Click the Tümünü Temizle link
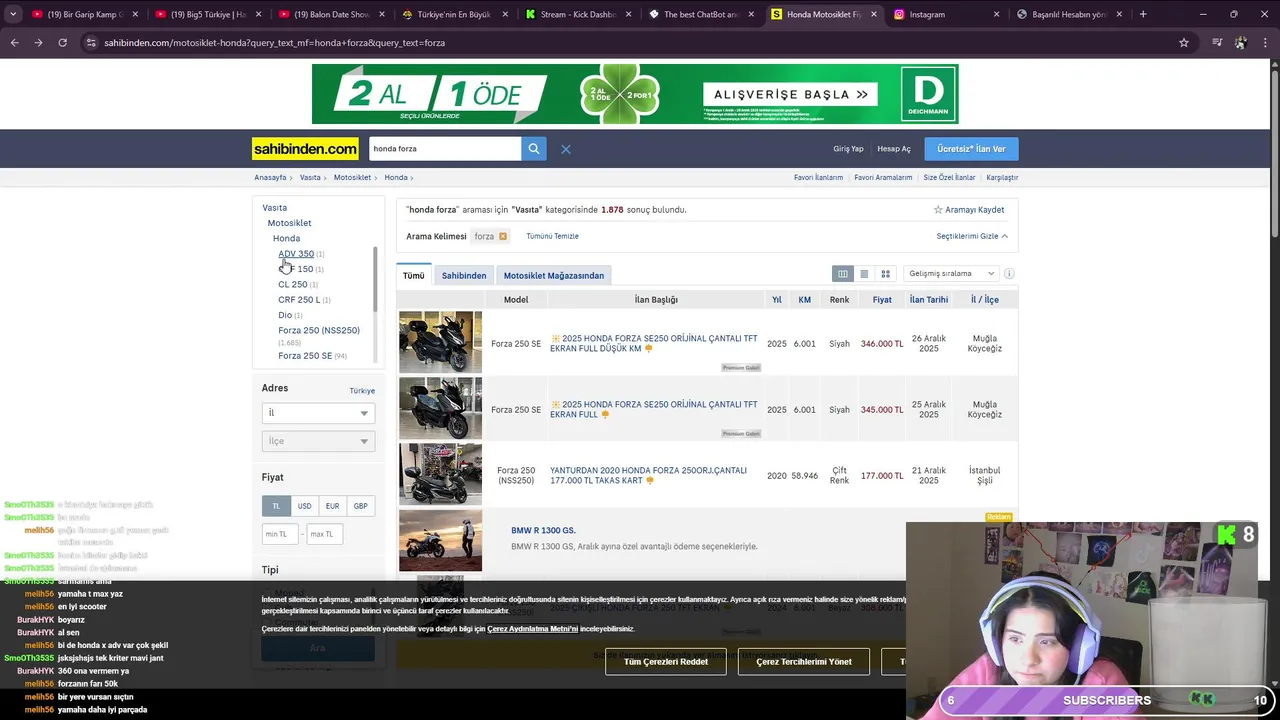This screenshot has width=1280, height=720. [552, 236]
